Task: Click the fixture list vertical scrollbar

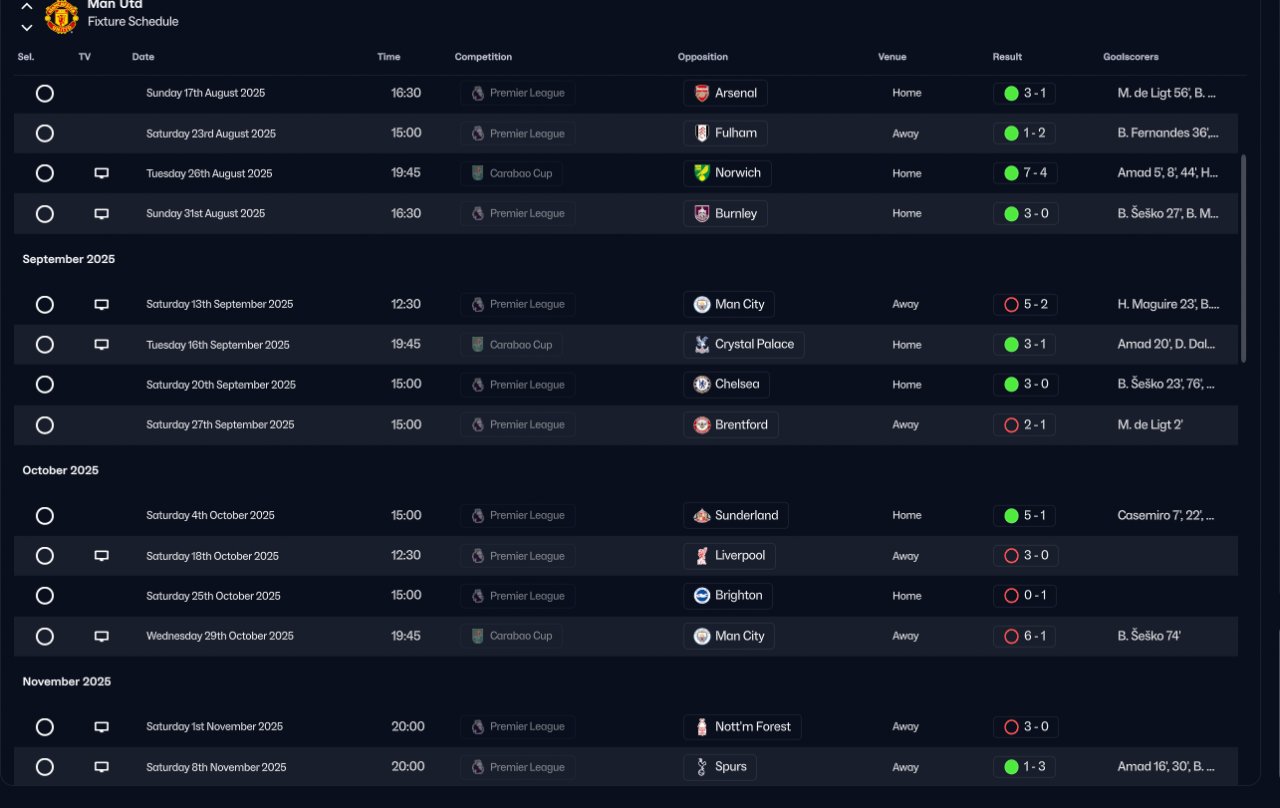Action: [1244, 258]
